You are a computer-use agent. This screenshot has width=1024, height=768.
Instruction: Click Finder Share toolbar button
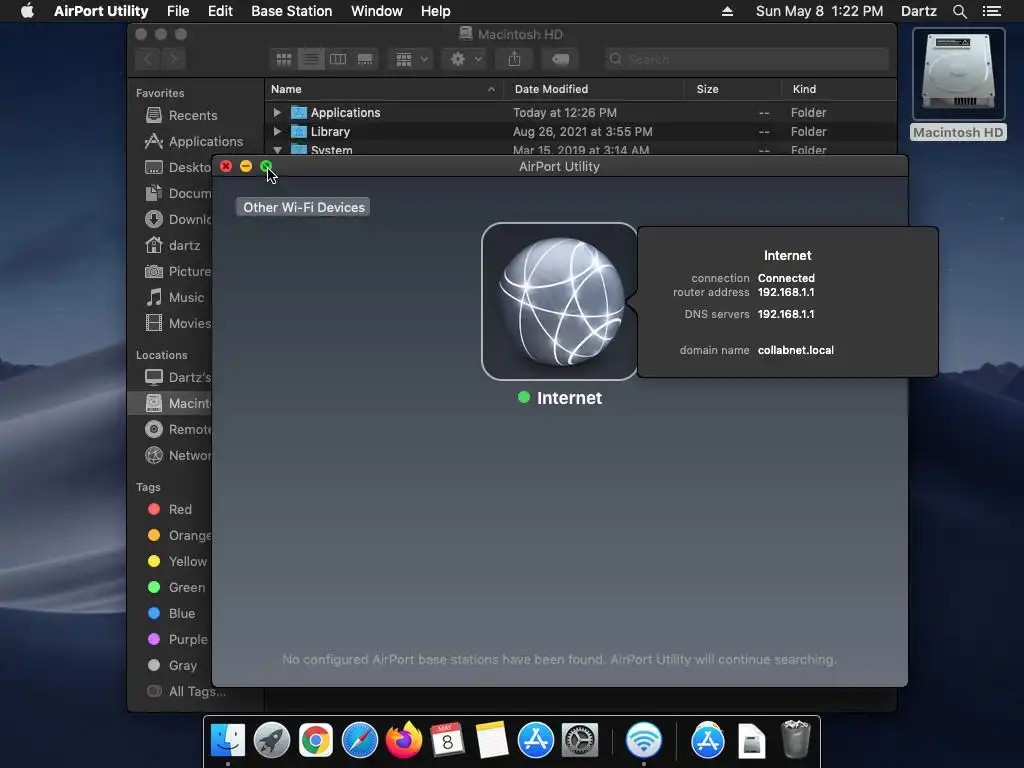point(515,59)
